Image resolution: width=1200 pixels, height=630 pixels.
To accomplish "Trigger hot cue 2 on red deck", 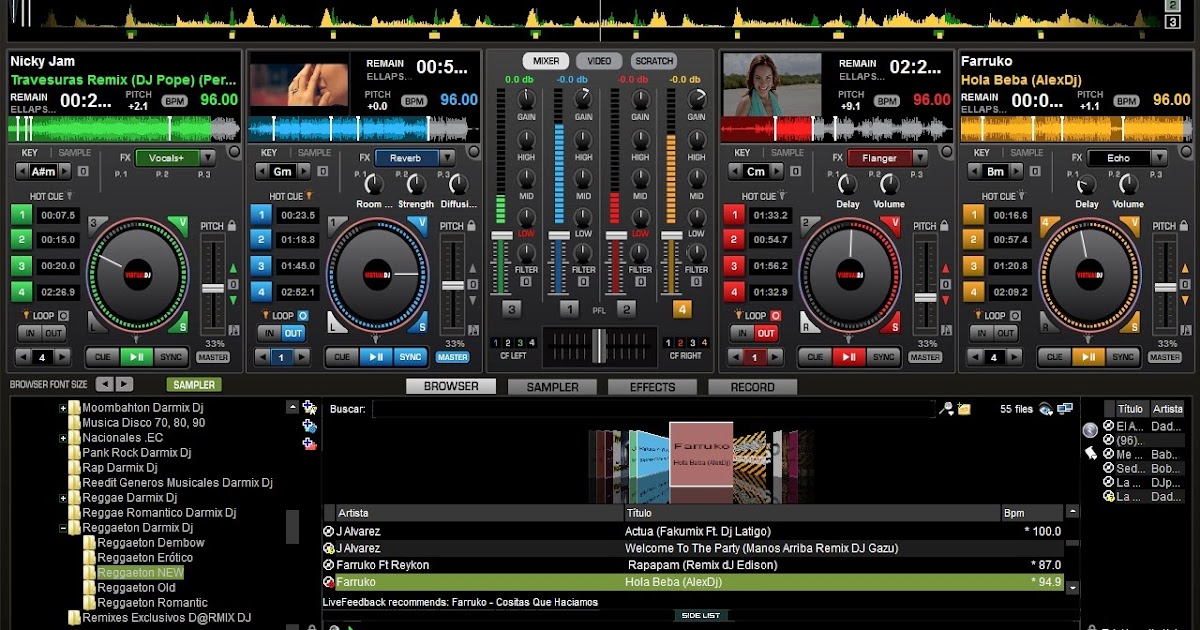I will pyautogui.click(x=733, y=240).
